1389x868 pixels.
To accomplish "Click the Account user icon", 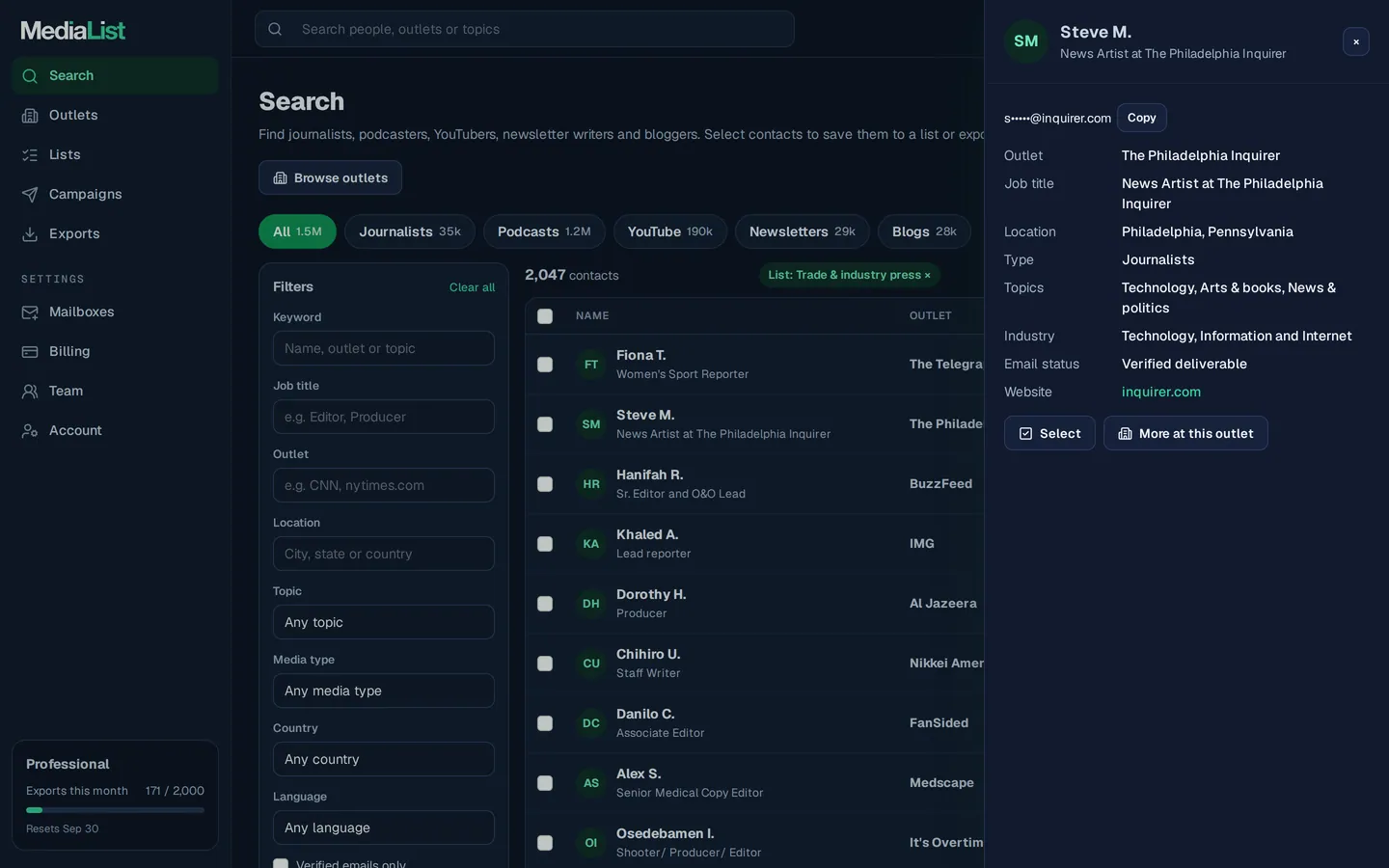I will click(x=30, y=431).
